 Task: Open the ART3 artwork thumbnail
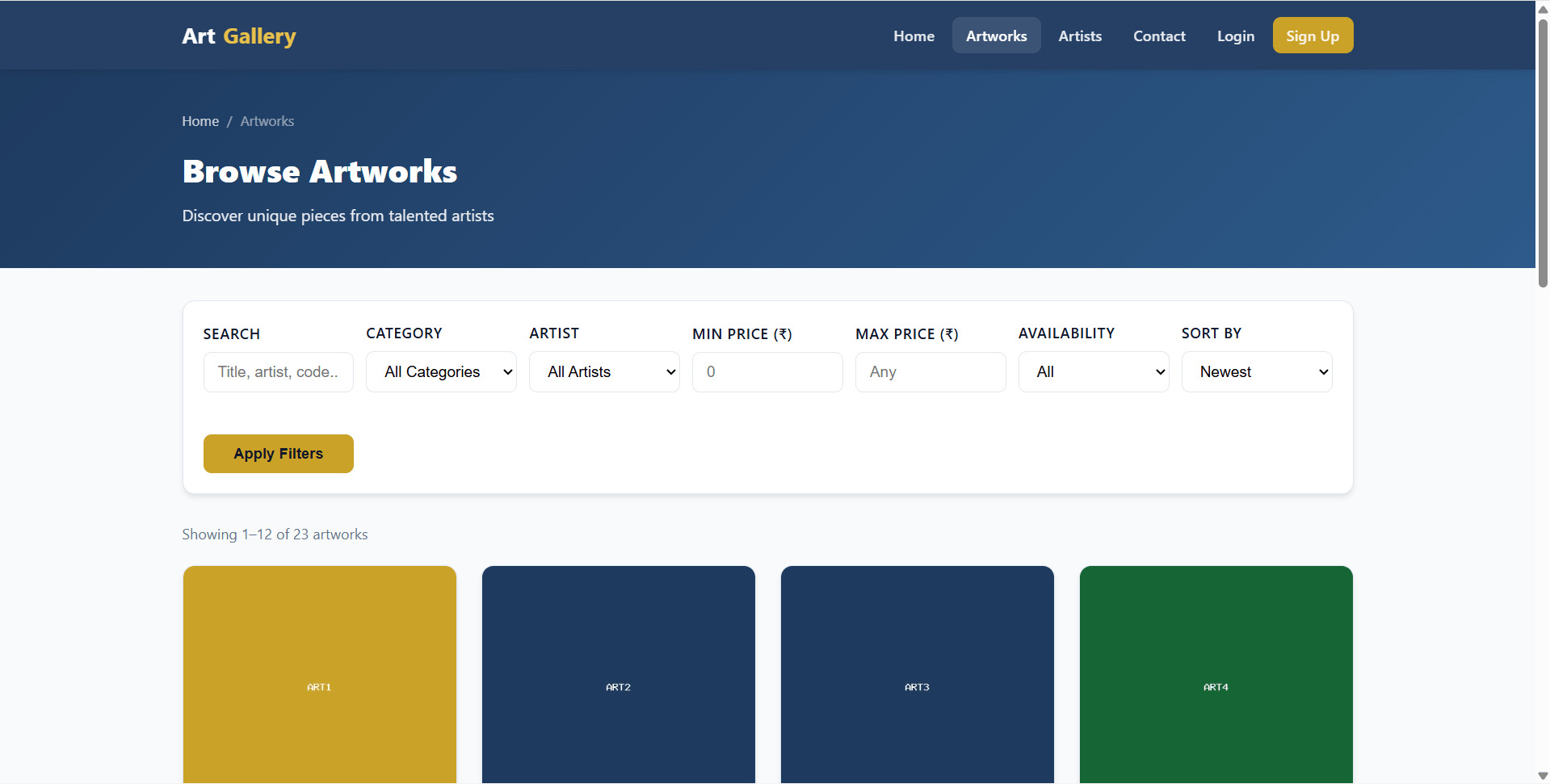click(918, 675)
